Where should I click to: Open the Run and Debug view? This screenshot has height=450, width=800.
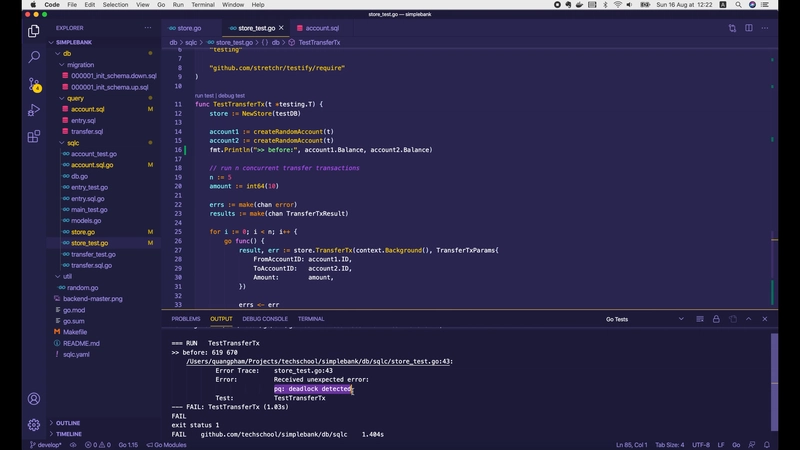[33, 110]
